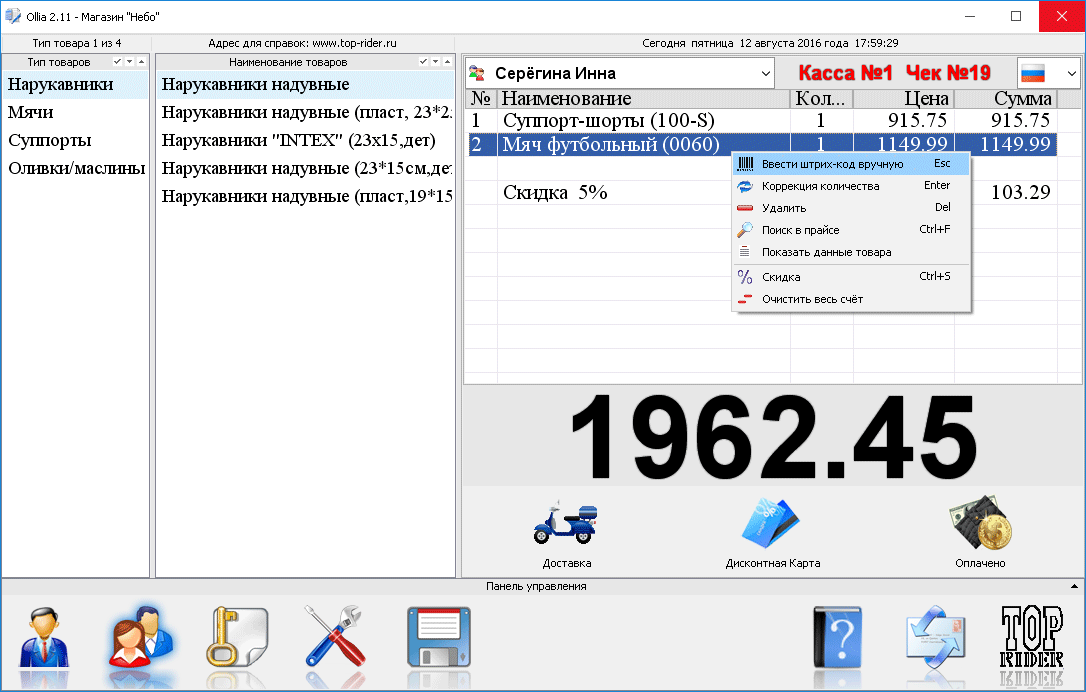Viewport: 1086px width, 692px height.
Task: Click the Кол... column header
Action: point(821,98)
